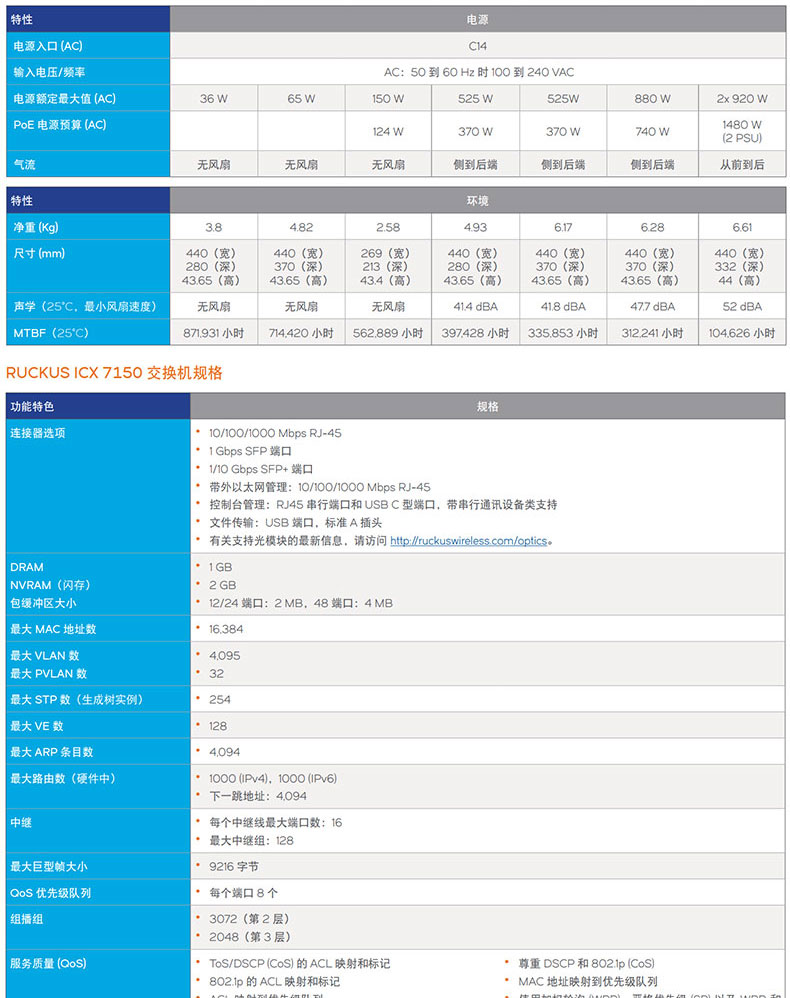
Task: Select the MTBF (25°C) row label
Action: (51, 333)
